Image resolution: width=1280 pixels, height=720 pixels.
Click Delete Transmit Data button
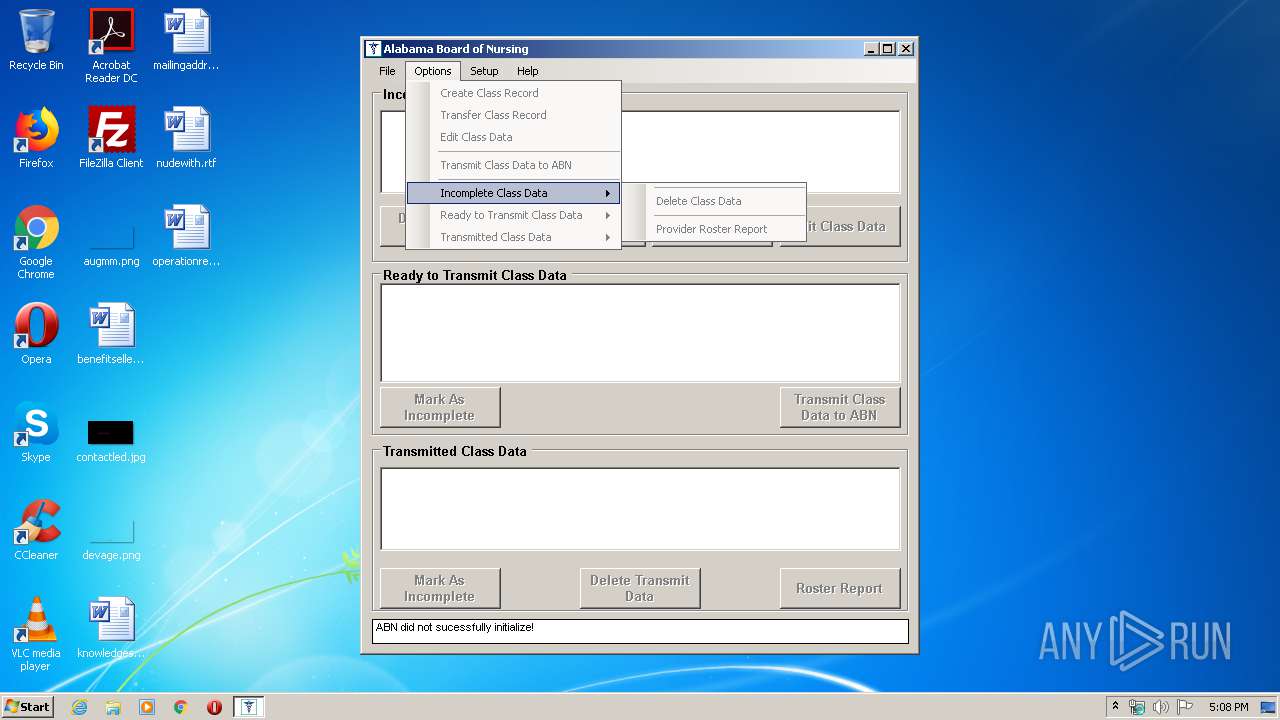640,588
